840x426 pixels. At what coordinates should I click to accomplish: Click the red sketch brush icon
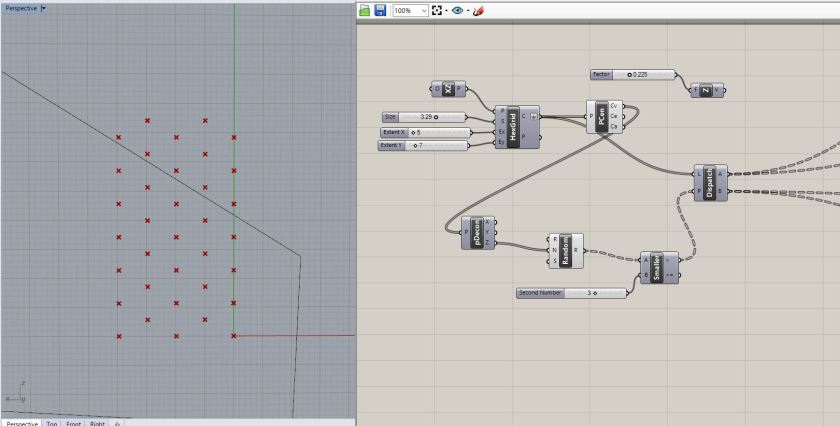tap(478, 10)
